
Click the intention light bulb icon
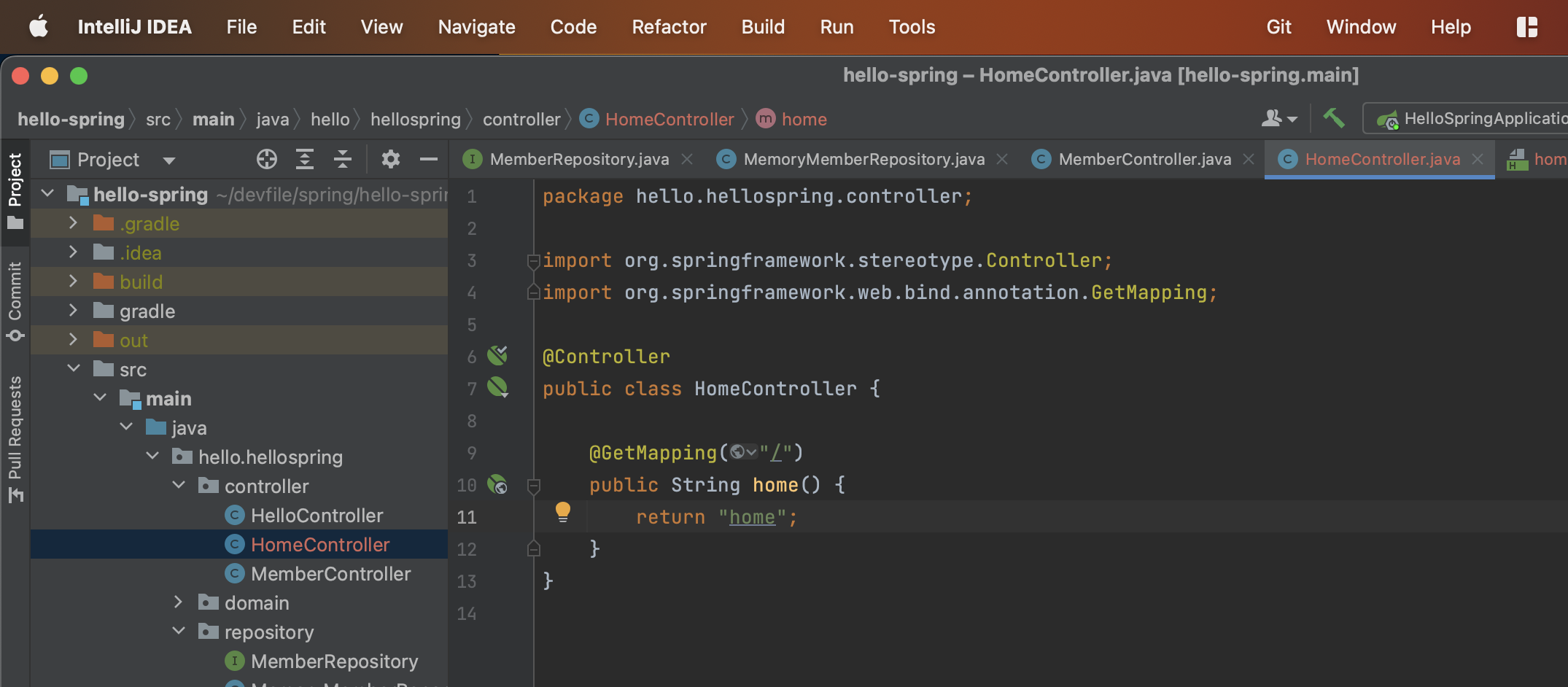(563, 511)
